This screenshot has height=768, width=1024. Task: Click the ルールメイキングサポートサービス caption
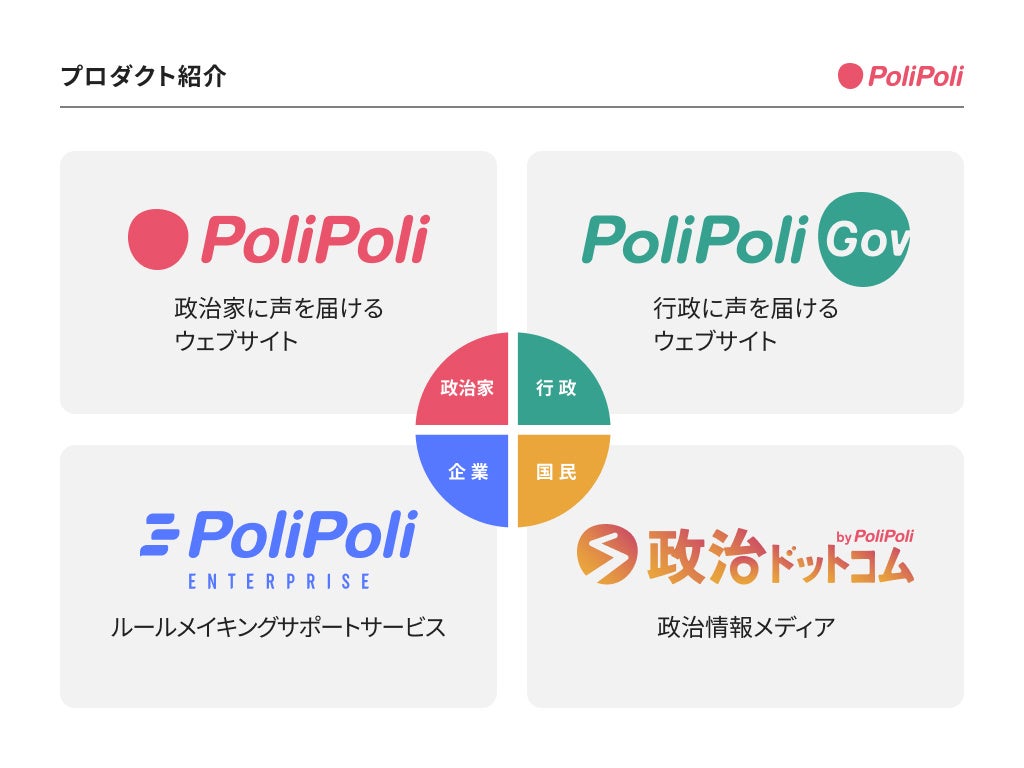[278, 628]
